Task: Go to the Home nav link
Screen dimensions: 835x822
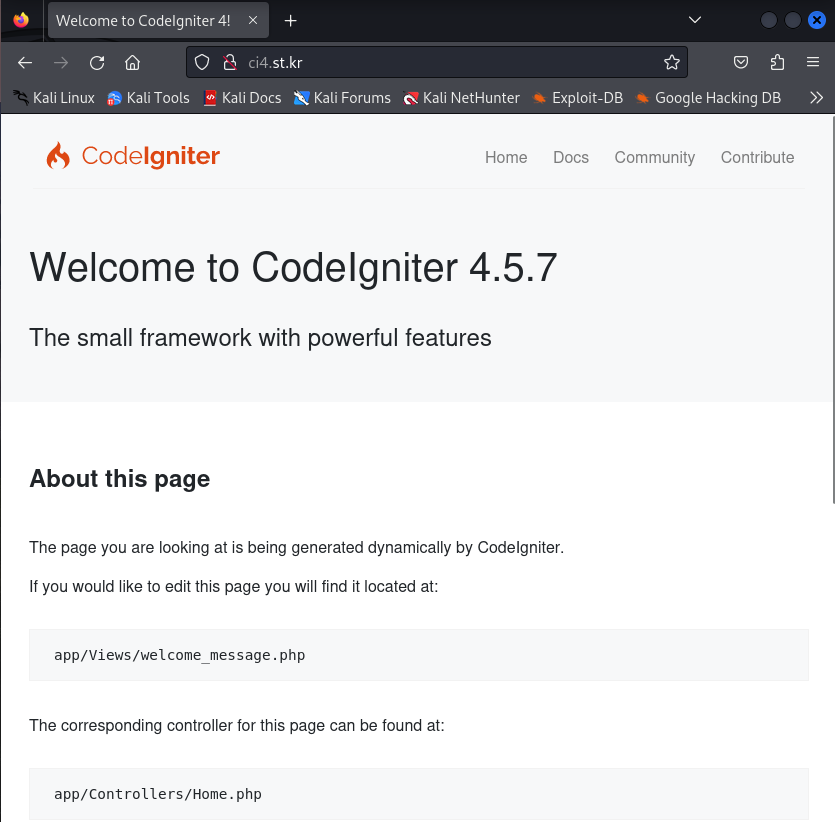Action: [x=506, y=158]
